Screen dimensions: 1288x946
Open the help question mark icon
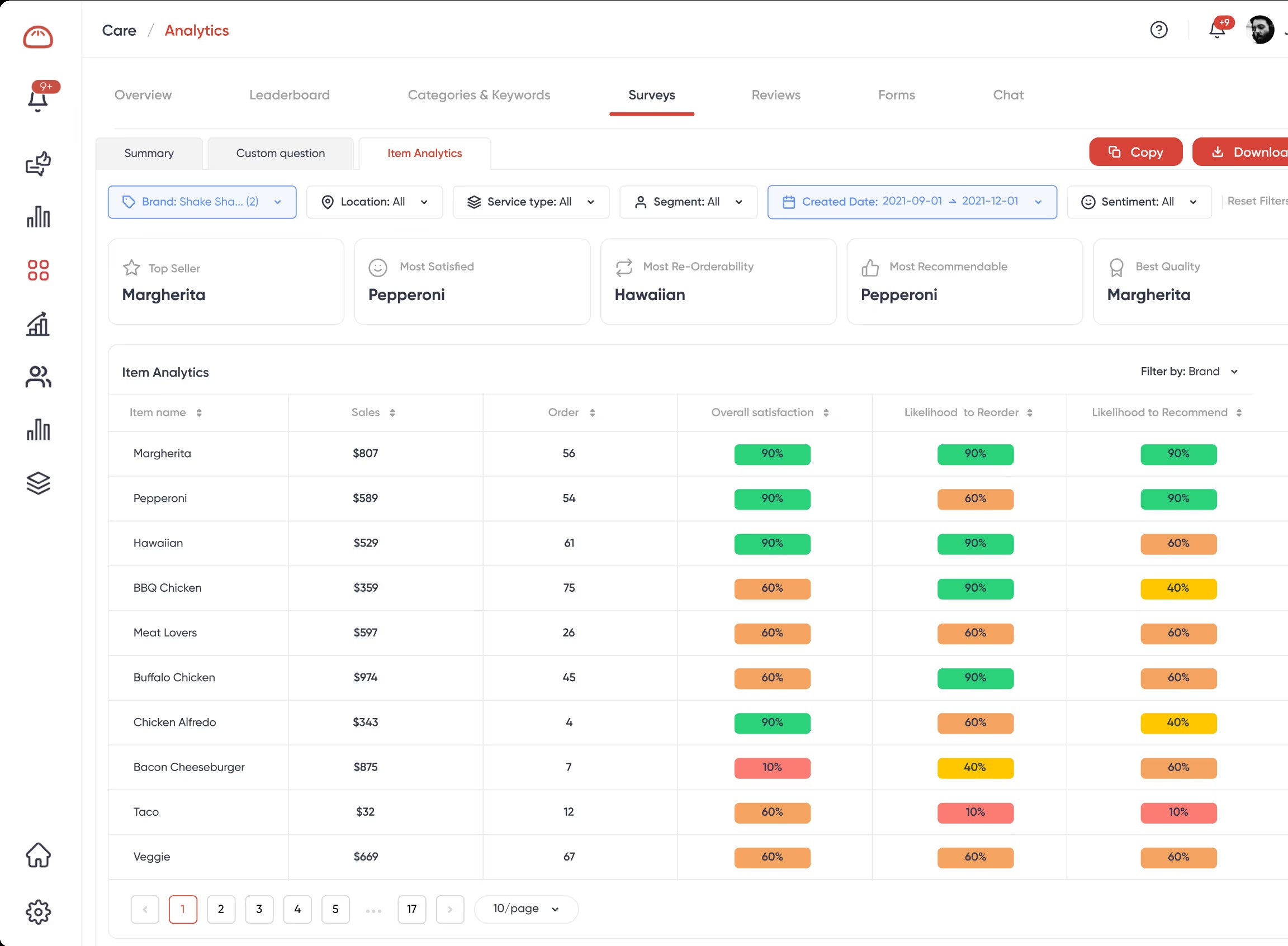coord(1158,30)
